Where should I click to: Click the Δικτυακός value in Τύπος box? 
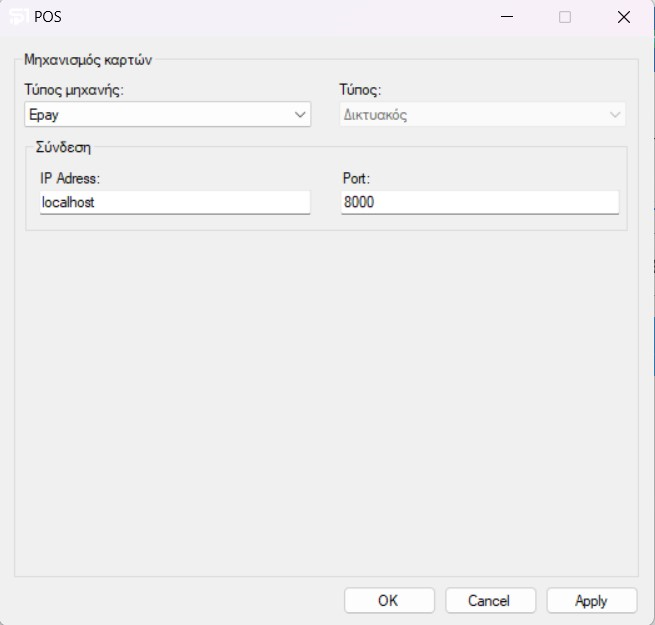point(470,115)
